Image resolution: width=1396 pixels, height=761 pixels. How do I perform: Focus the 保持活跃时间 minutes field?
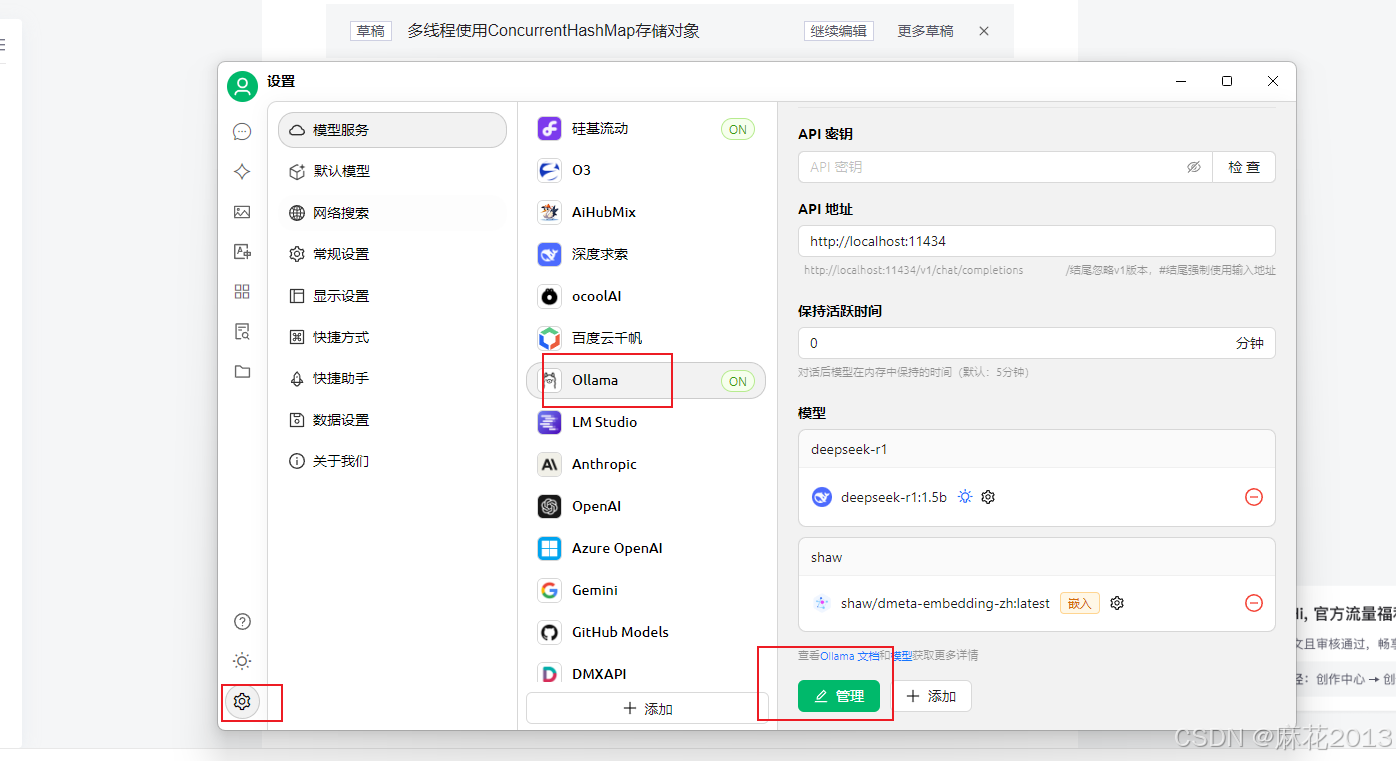(1037, 343)
